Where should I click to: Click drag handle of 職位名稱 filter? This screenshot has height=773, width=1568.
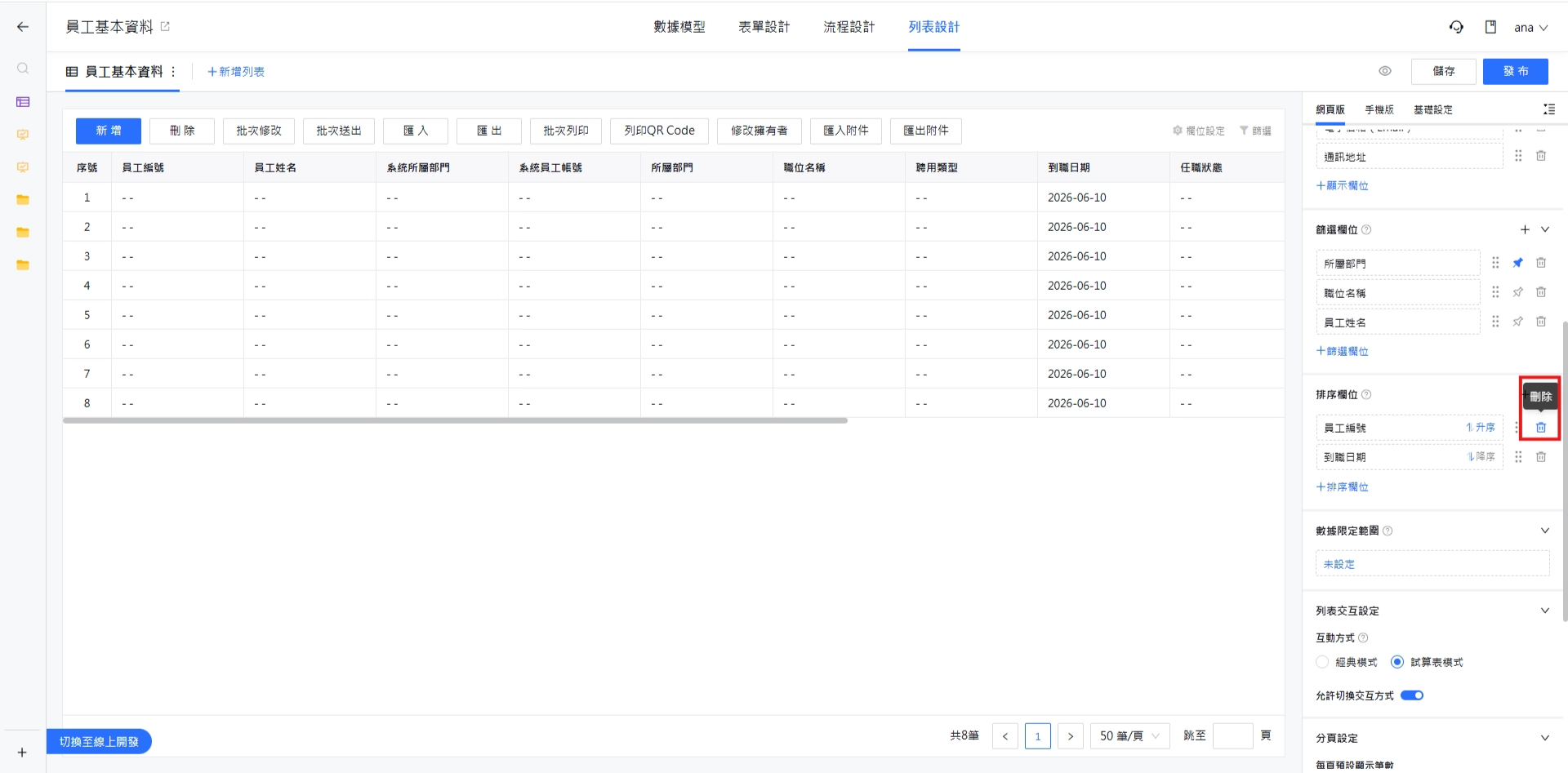coord(1495,292)
